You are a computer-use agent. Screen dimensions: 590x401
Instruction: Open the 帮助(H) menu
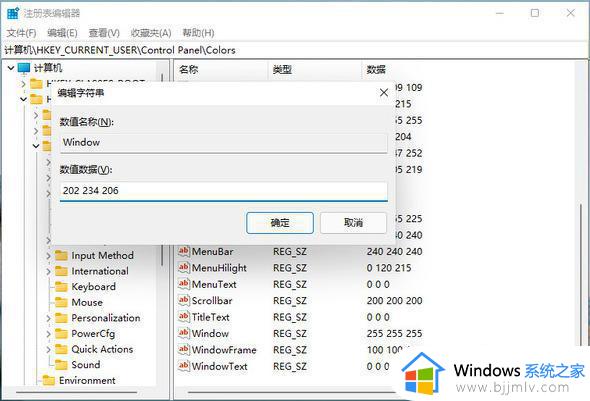coord(198,33)
